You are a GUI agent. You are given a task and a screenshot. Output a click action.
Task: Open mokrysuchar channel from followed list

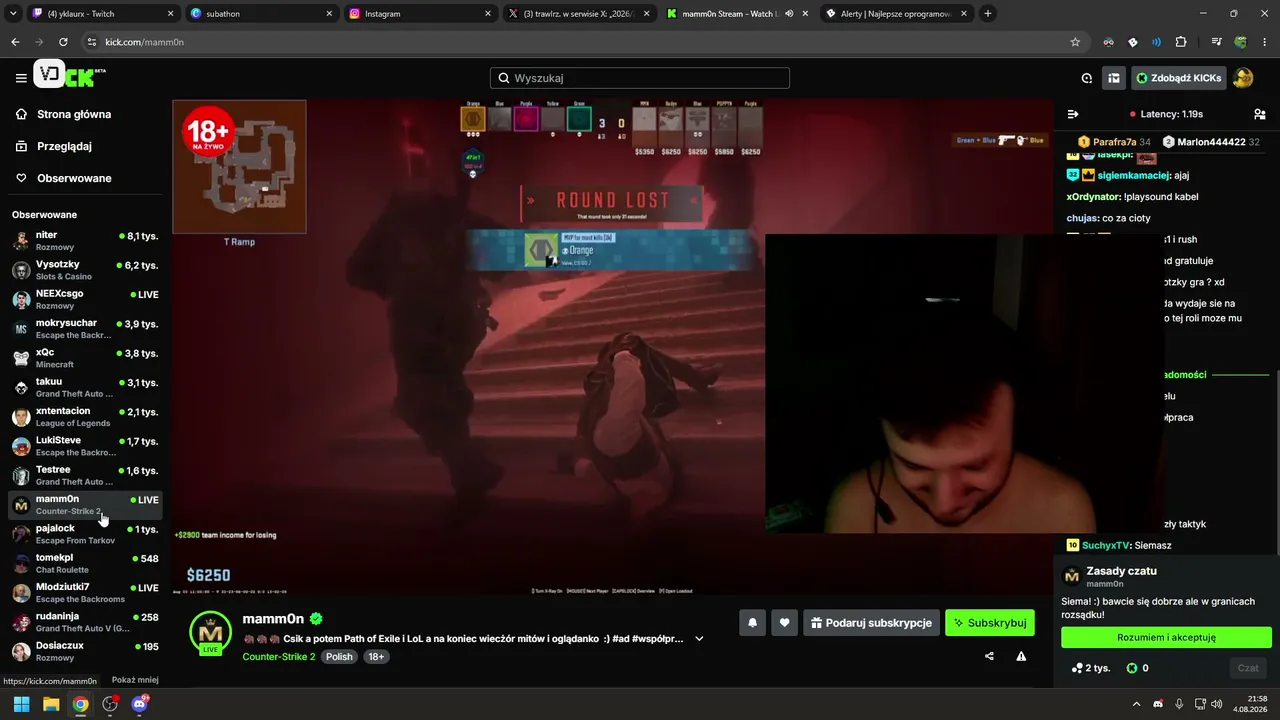(85, 328)
